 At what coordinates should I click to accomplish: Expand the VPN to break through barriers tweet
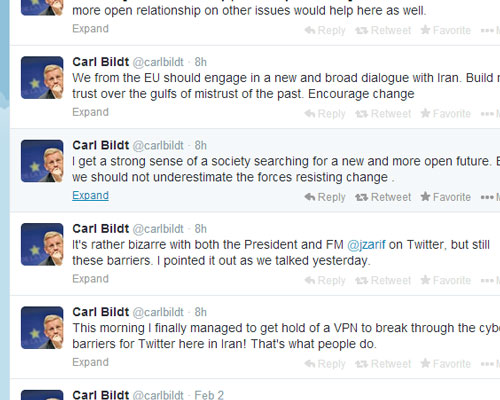click(x=90, y=362)
